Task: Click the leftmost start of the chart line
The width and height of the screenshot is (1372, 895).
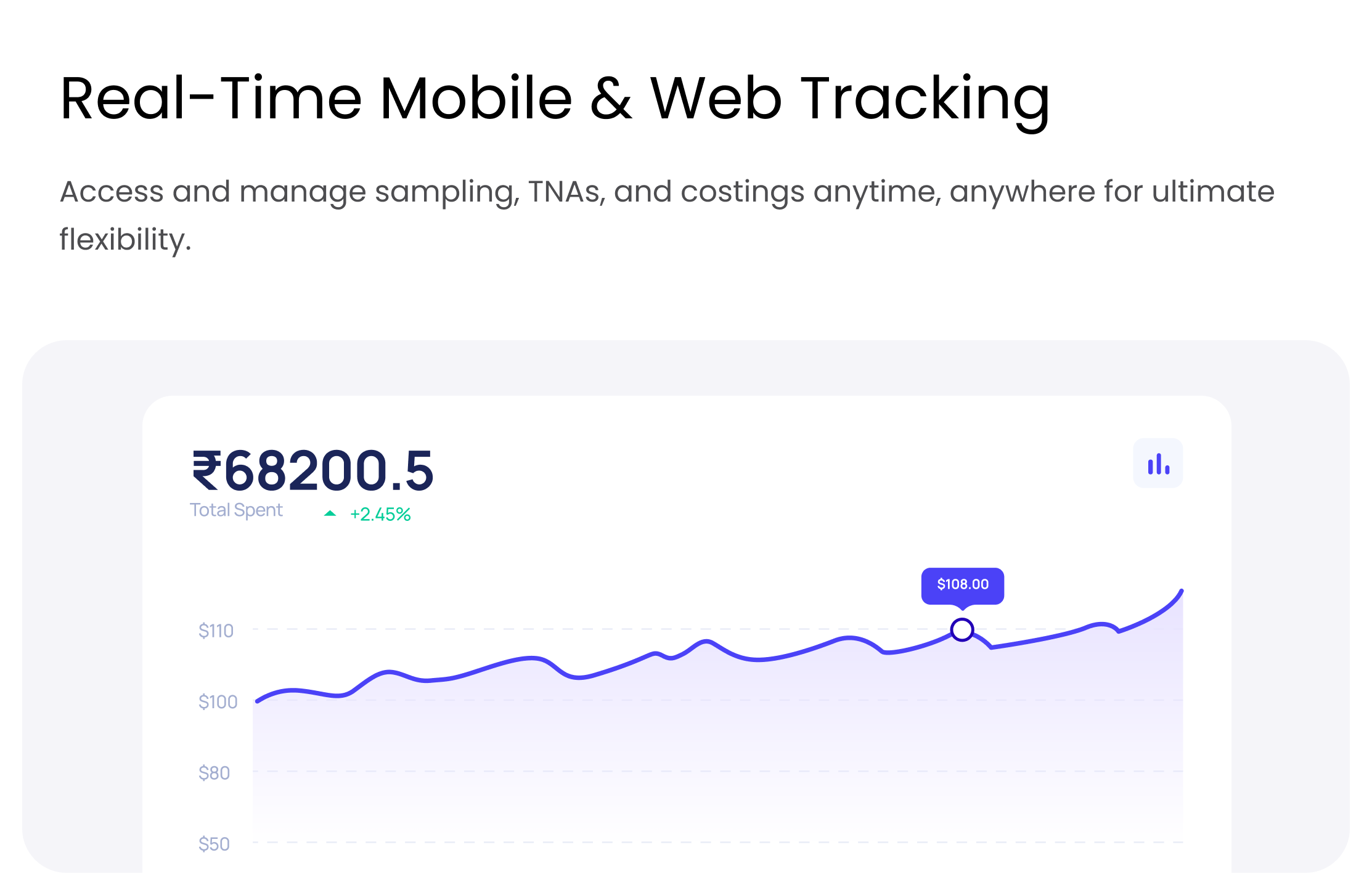Action: point(258,701)
